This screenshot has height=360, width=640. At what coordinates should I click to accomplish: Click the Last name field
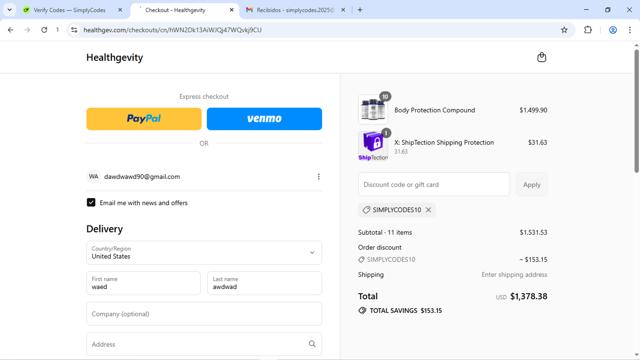pyautogui.click(x=264, y=283)
